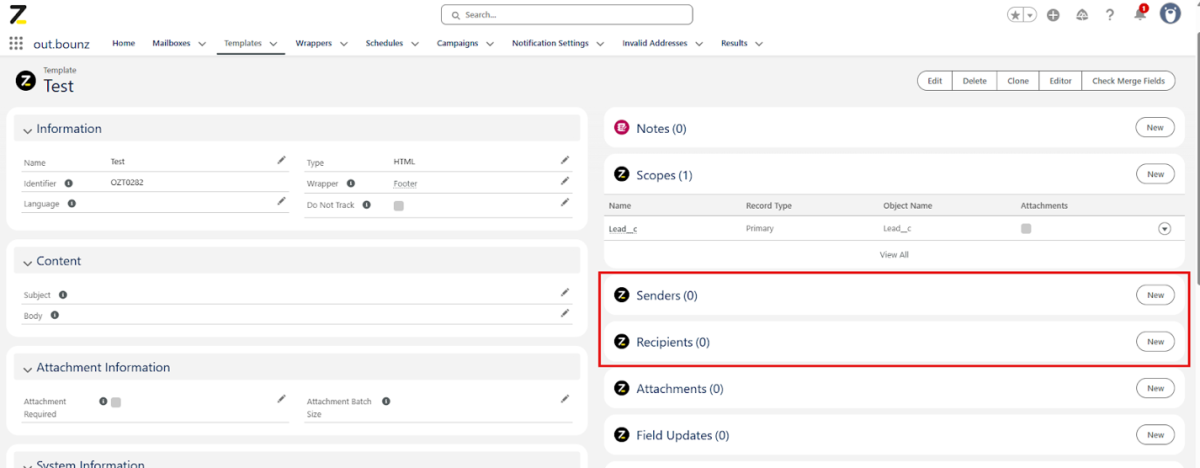Toggle the Attachment Required checkbox

(116, 402)
